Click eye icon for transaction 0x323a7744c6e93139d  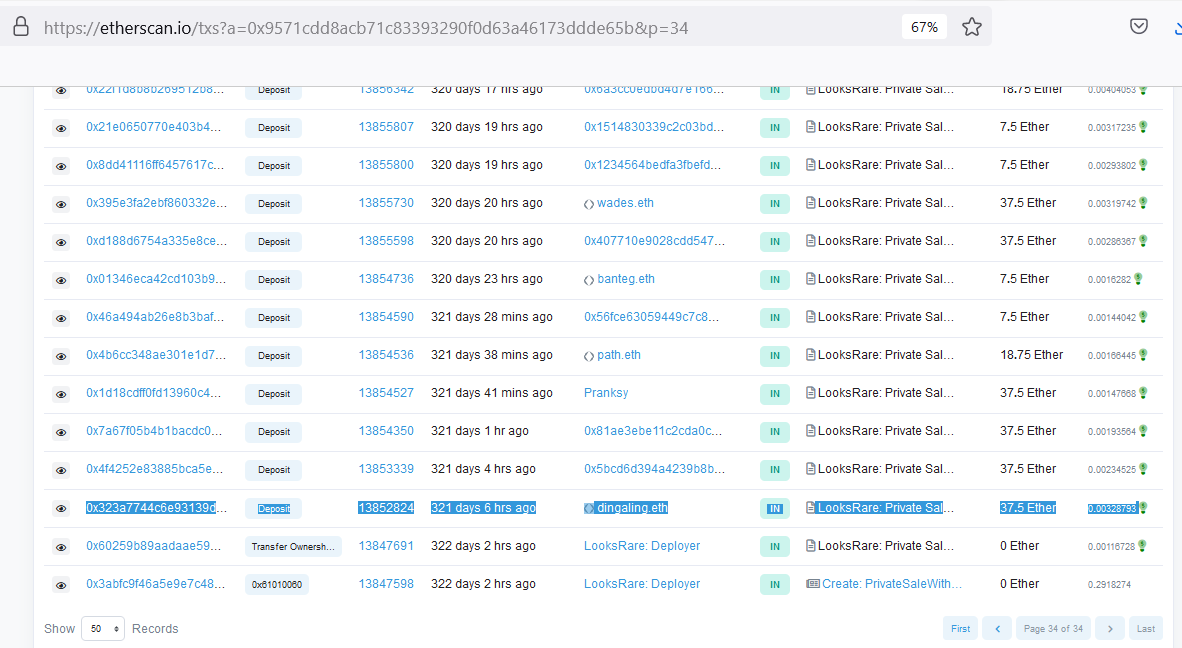pyautogui.click(x=61, y=509)
